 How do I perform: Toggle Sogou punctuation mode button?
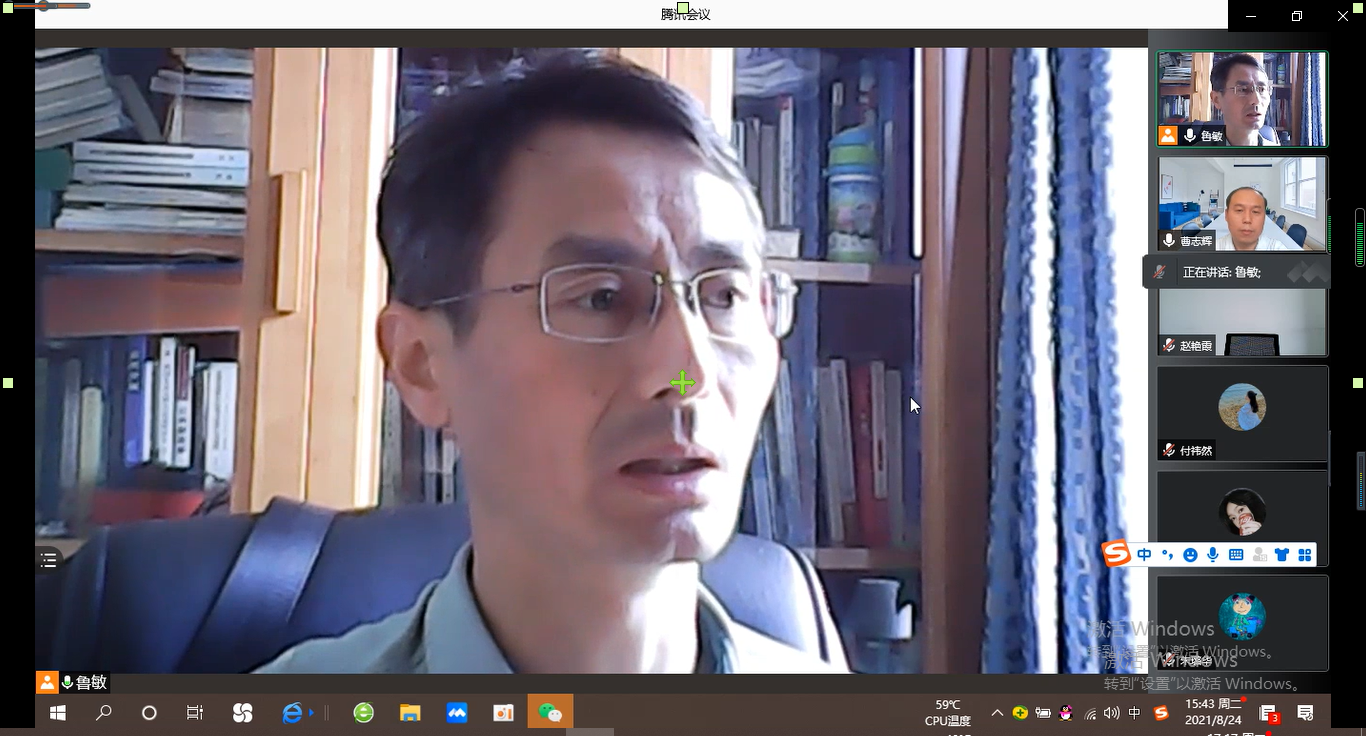coord(1167,555)
